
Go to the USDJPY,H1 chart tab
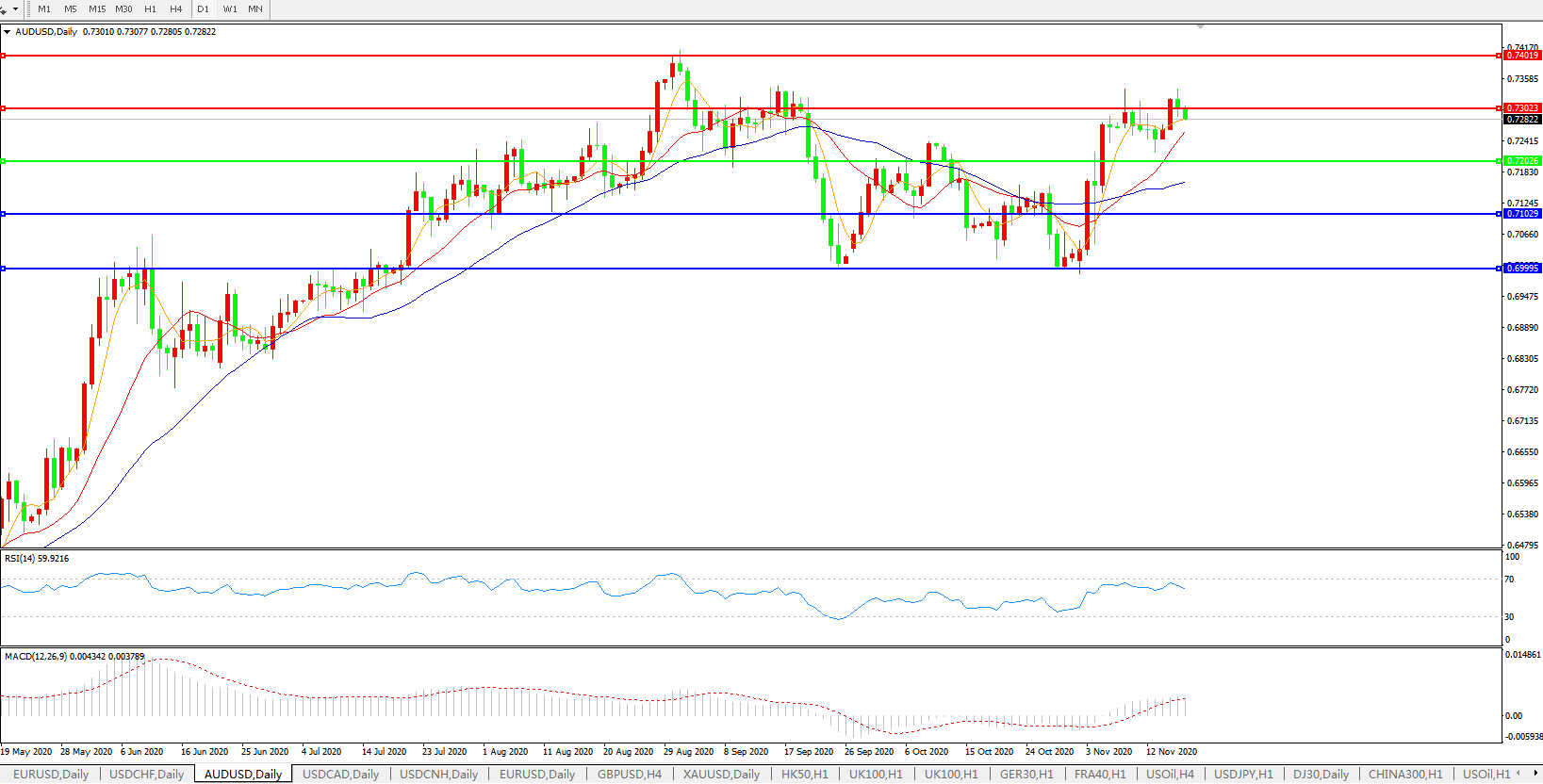pyautogui.click(x=1243, y=775)
